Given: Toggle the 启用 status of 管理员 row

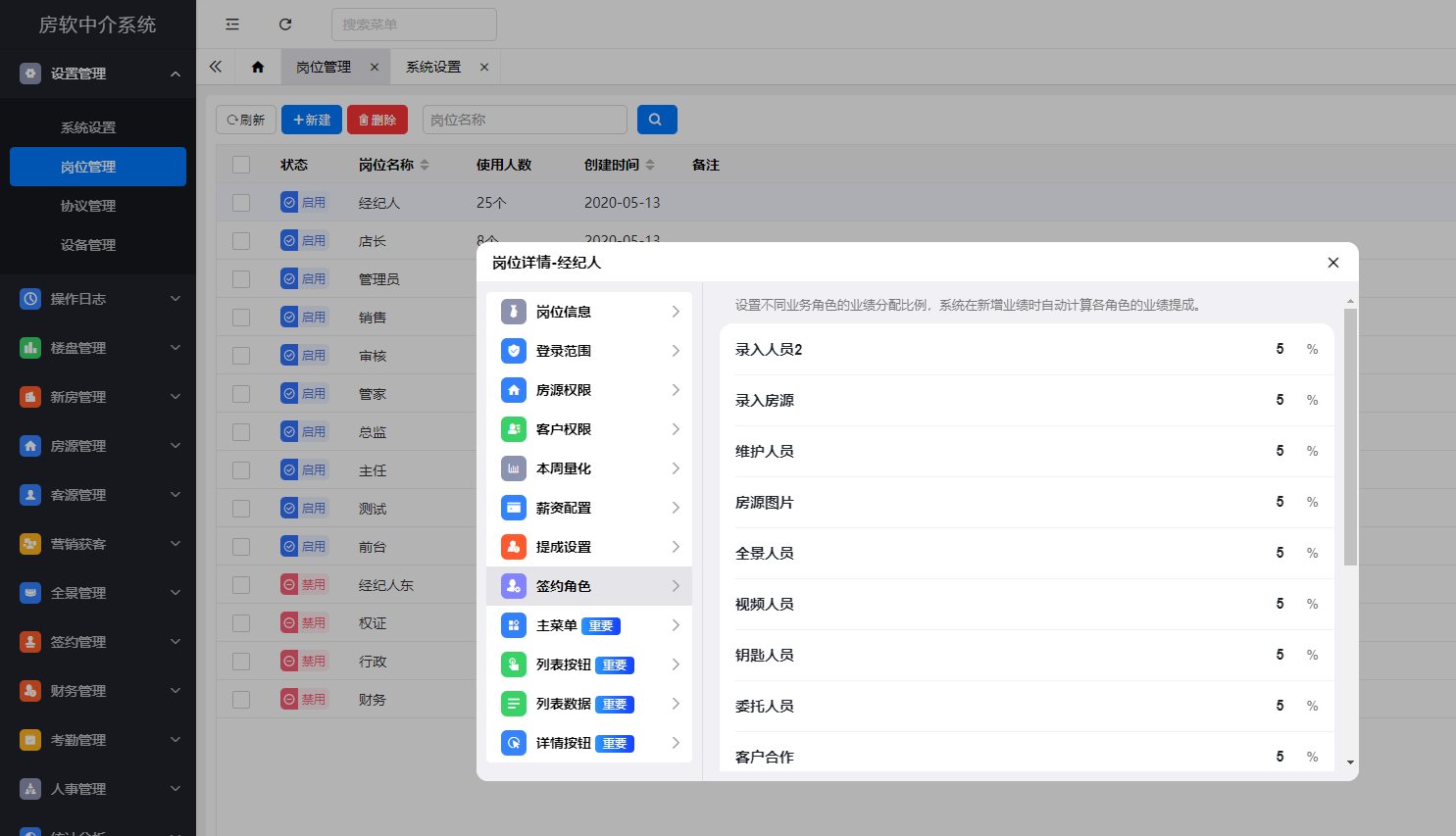Looking at the screenshot, I should tap(304, 279).
